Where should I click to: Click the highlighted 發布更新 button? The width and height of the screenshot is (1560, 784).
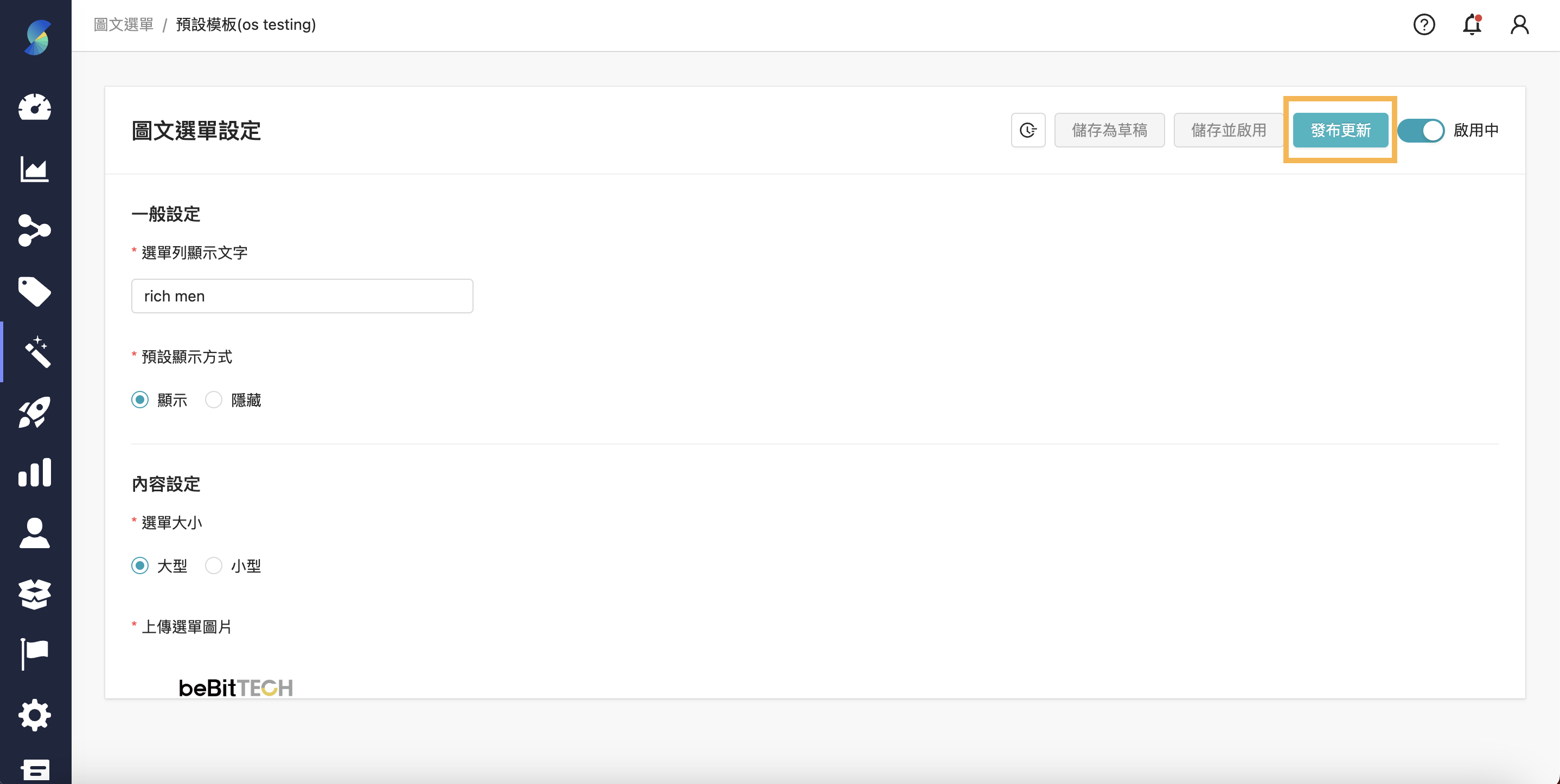(x=1340, y=130)
